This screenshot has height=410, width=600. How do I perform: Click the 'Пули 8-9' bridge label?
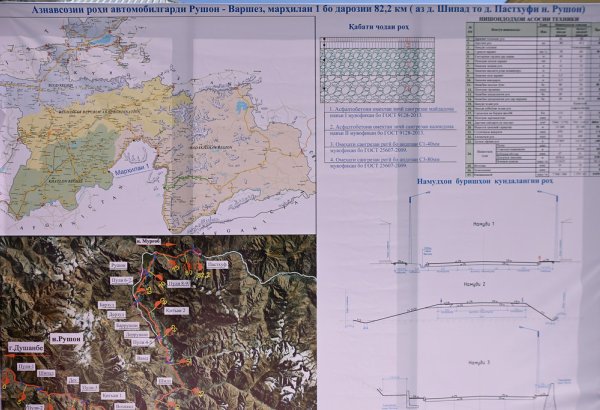tap(178, 284)
